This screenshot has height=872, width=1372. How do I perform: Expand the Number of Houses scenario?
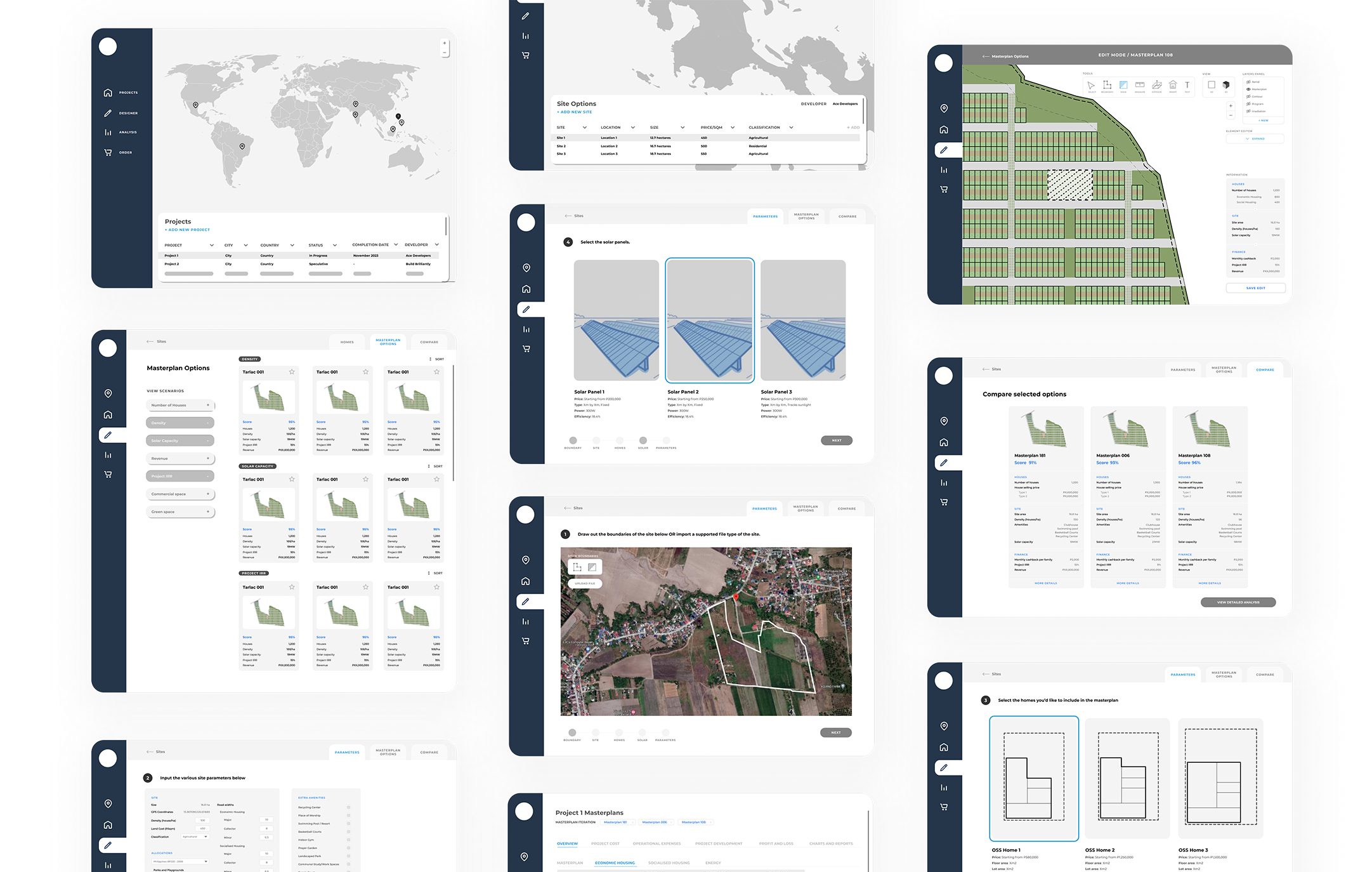point(181,405)
